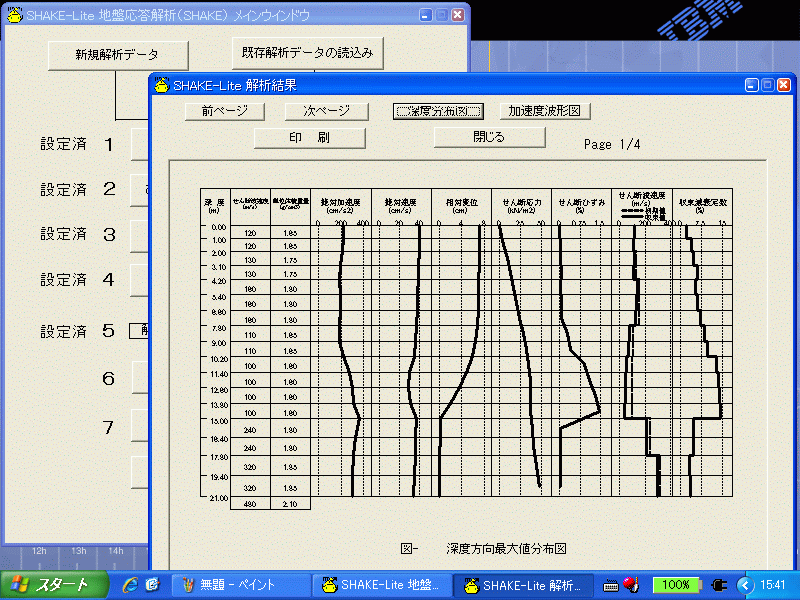
Task: Click the SHAKE-Lite 解析結果 title bar icon
Action: point(161,85)
